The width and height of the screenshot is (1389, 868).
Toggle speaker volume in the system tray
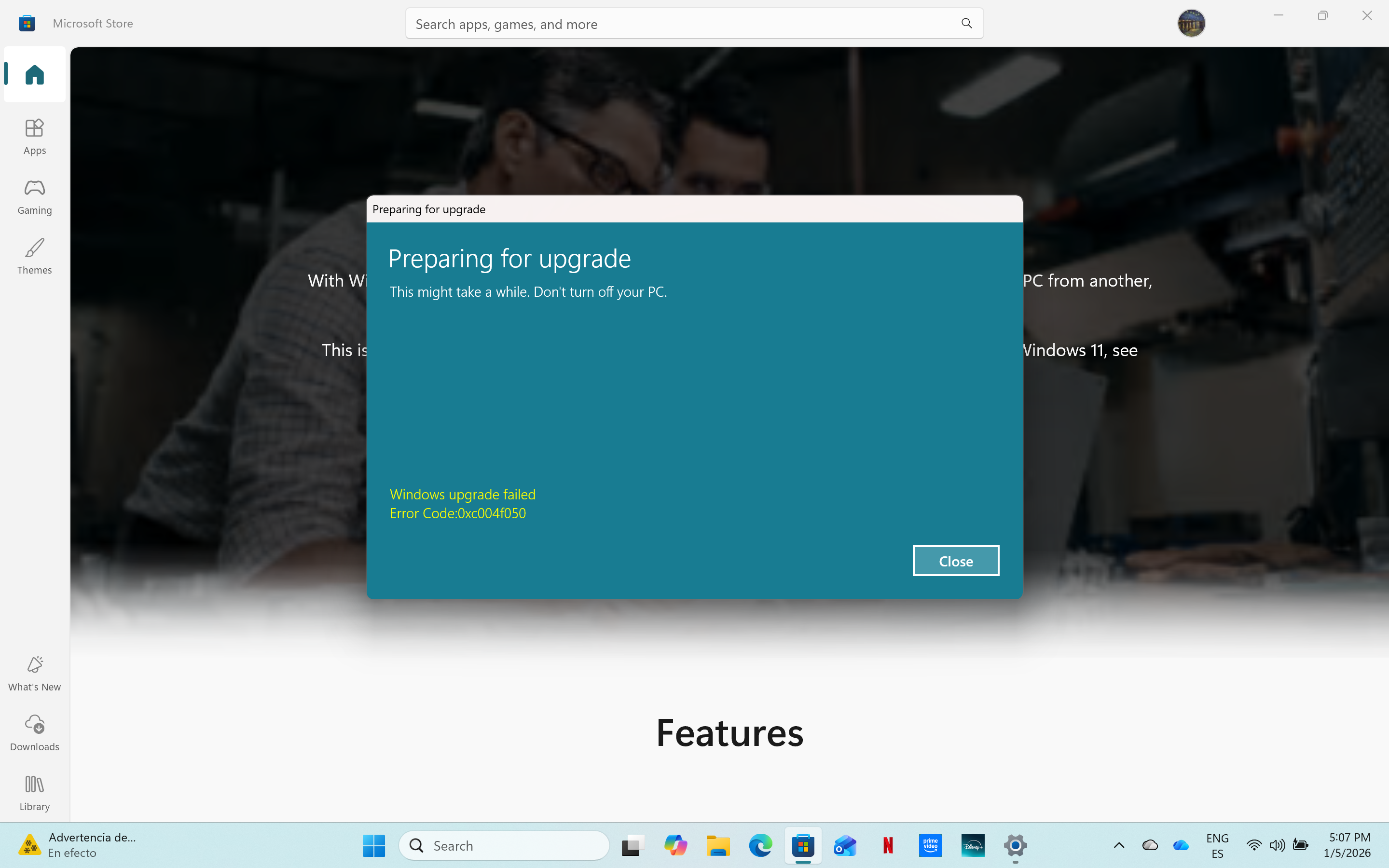click(x=1277, y=845)
